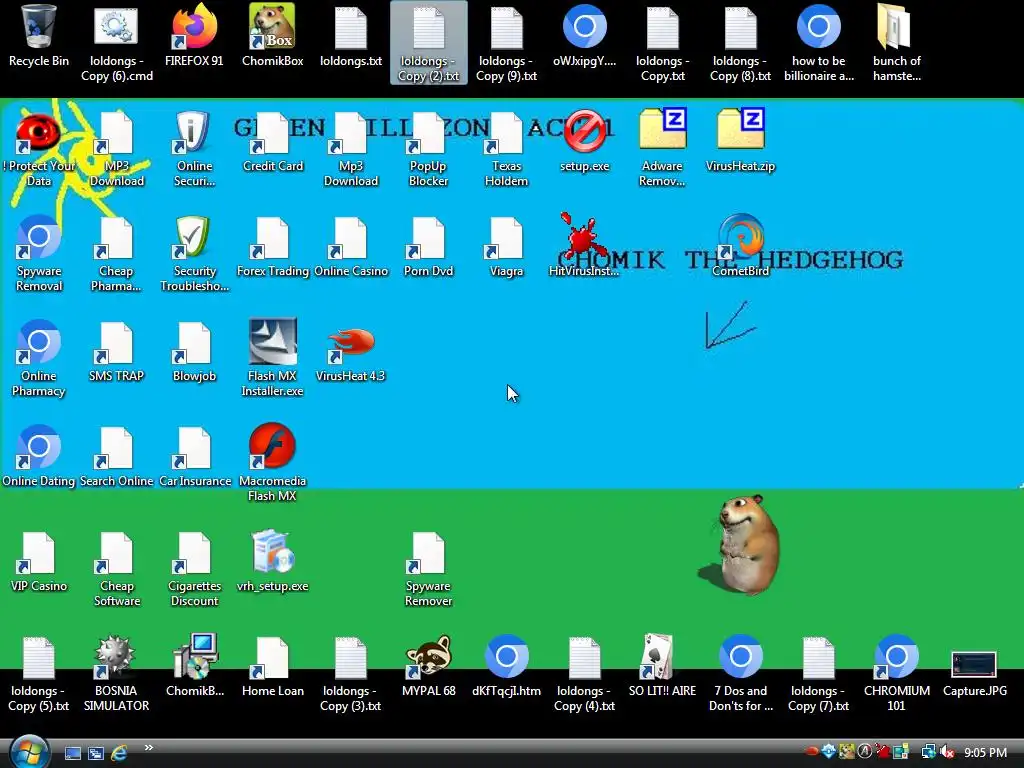1024x768 pixels.
Task: Open the muted volume tray icon
Action: [x=948, y=753]
